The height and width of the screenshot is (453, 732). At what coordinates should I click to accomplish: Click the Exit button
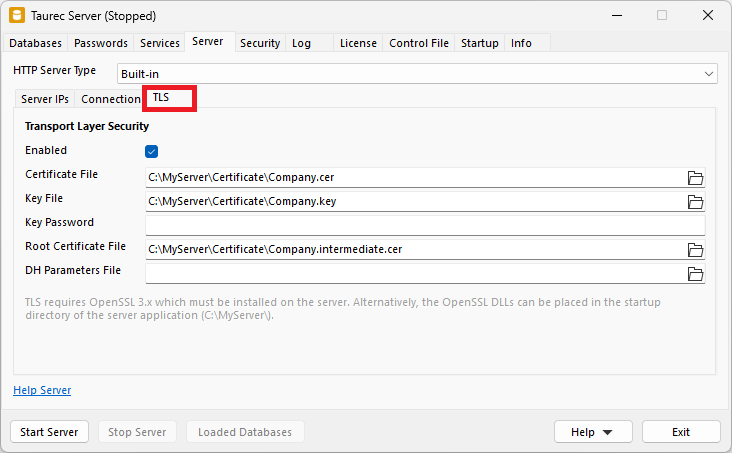tap(681, 432)
